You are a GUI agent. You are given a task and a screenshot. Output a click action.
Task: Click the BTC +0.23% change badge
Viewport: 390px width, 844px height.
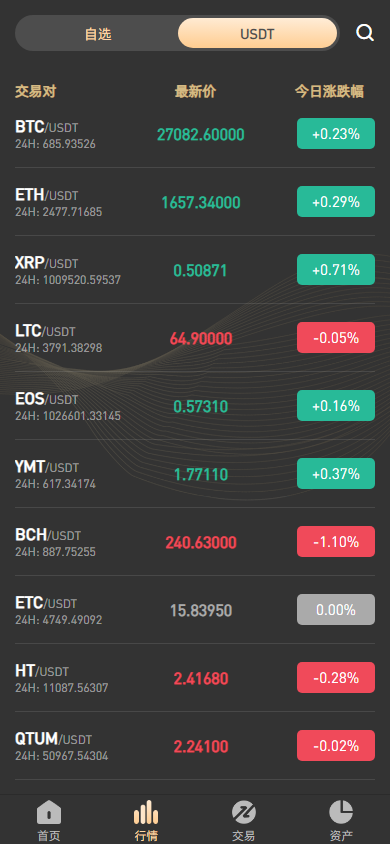coord(336,133)
